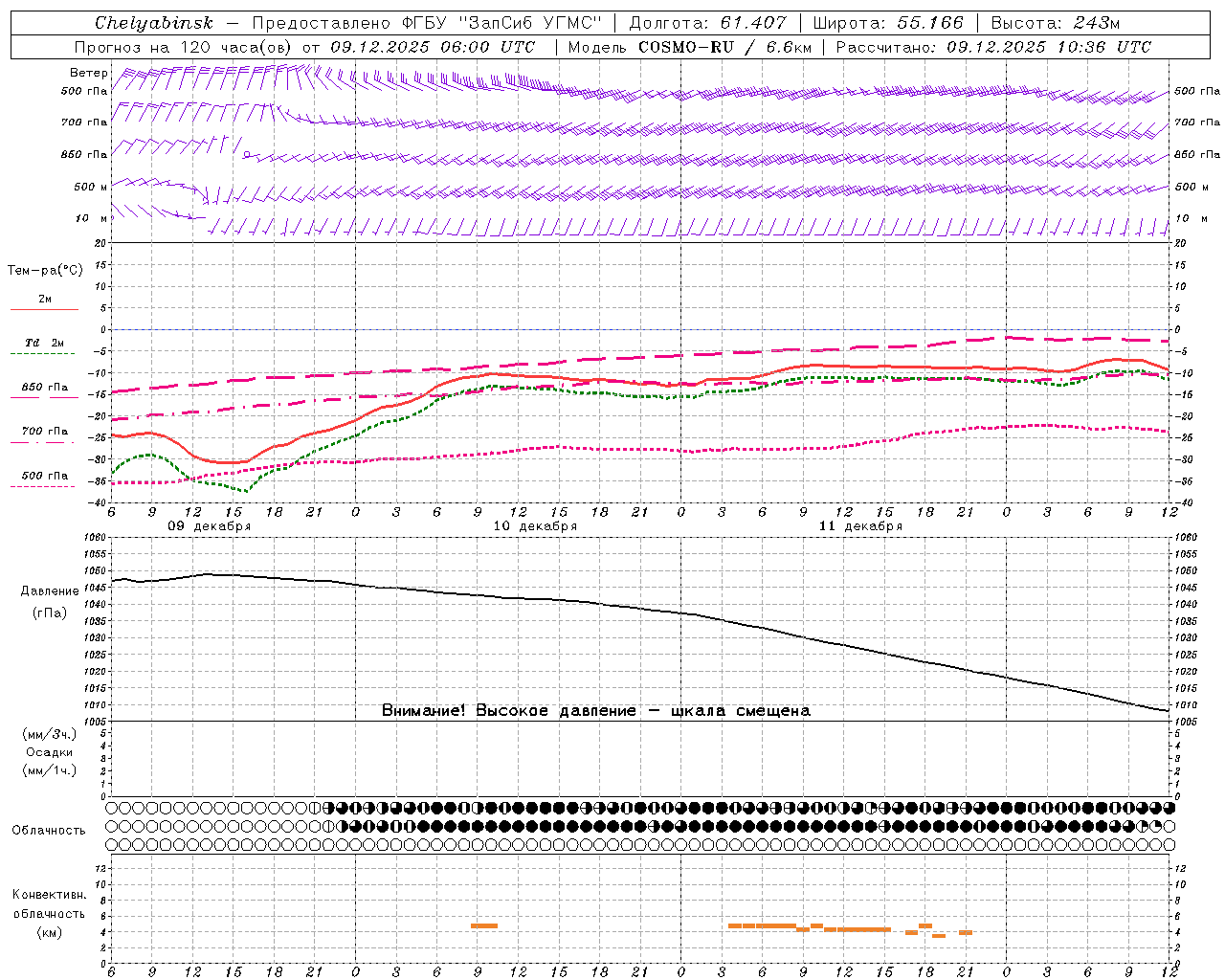
Task: Click the '11 декабря' date label
Action: coord(860,526)
